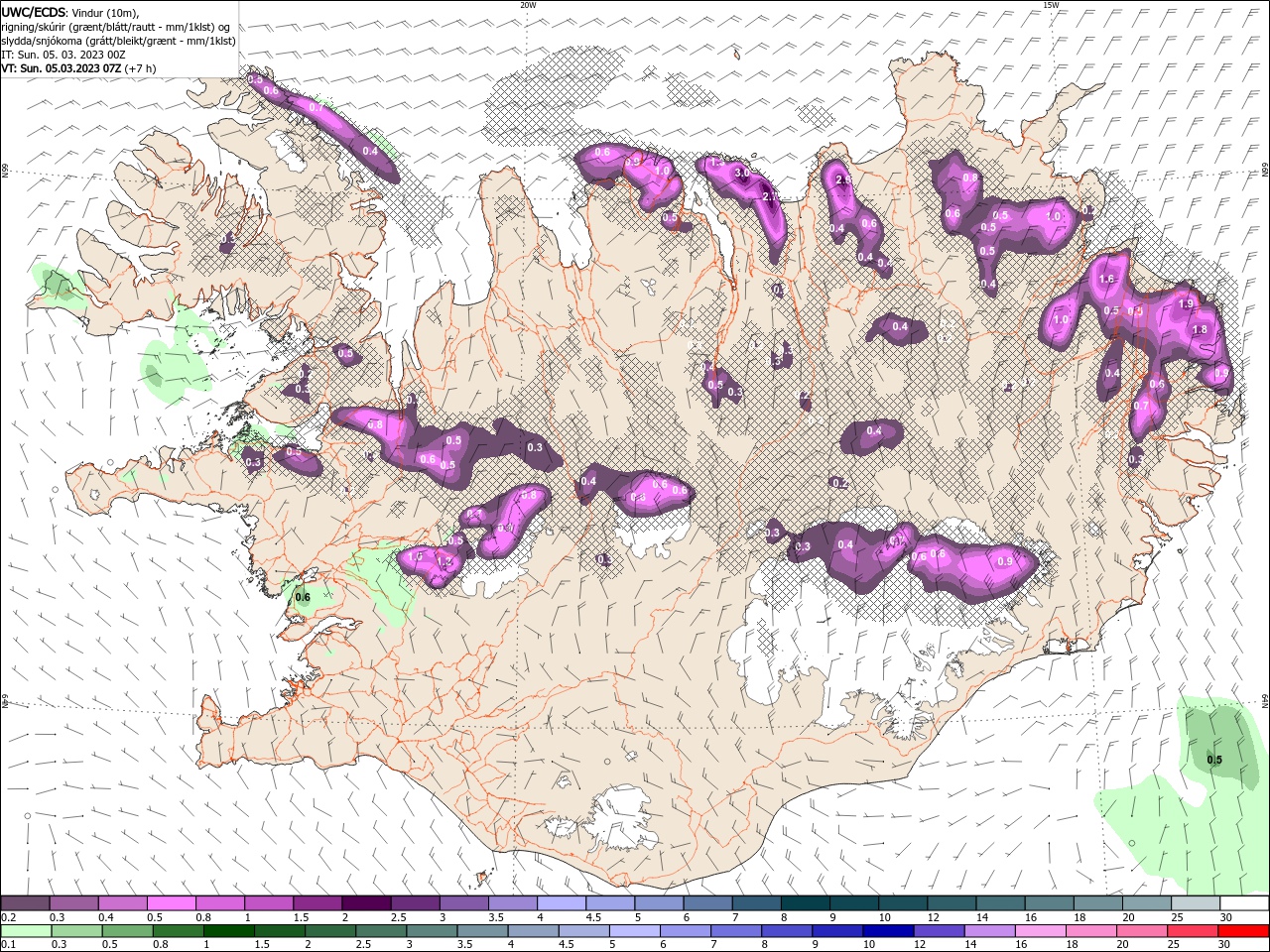Viewport: 1270px width, 952px height.
Task: Click the red-pink 25 swatch in lower legend
Action: [x=1193, y=931]
